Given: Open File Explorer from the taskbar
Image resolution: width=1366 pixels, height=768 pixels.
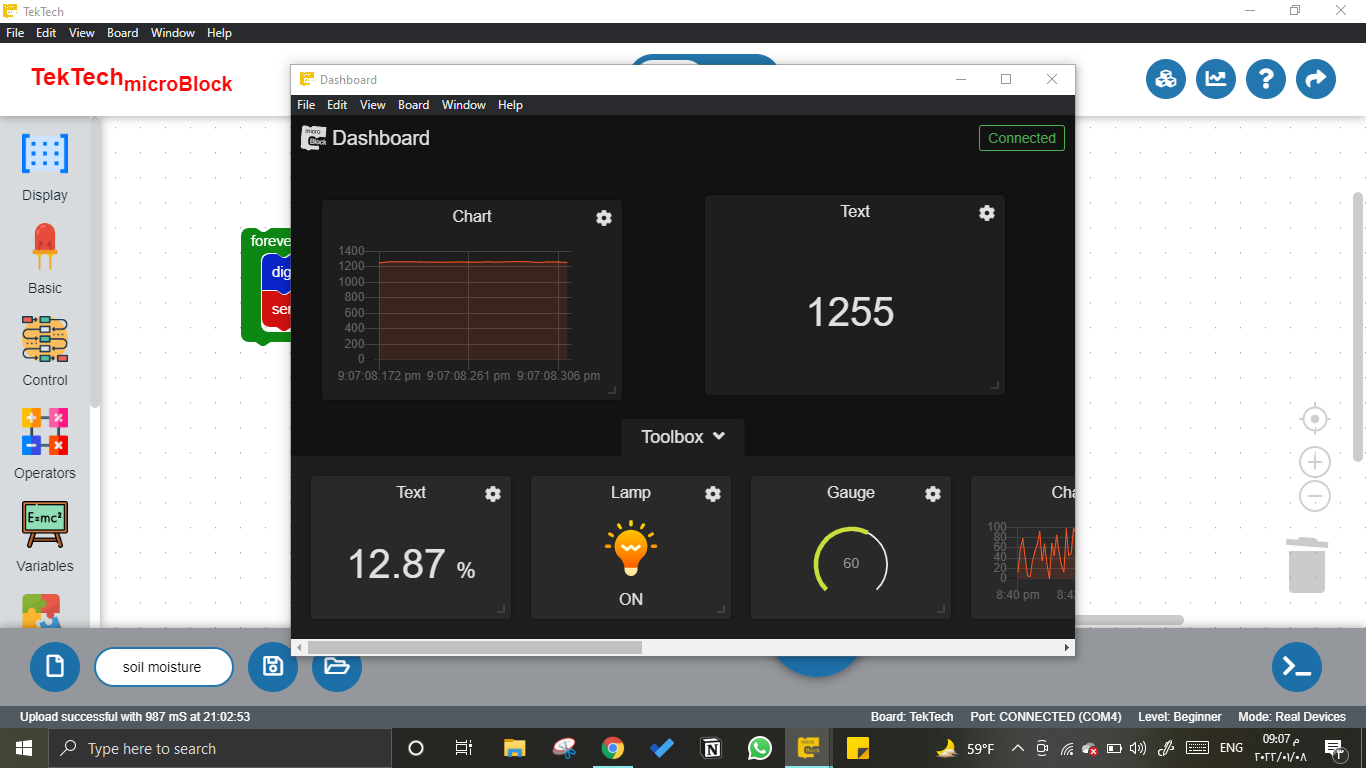Looking at the screenshot, I should (x=514, y=748).
